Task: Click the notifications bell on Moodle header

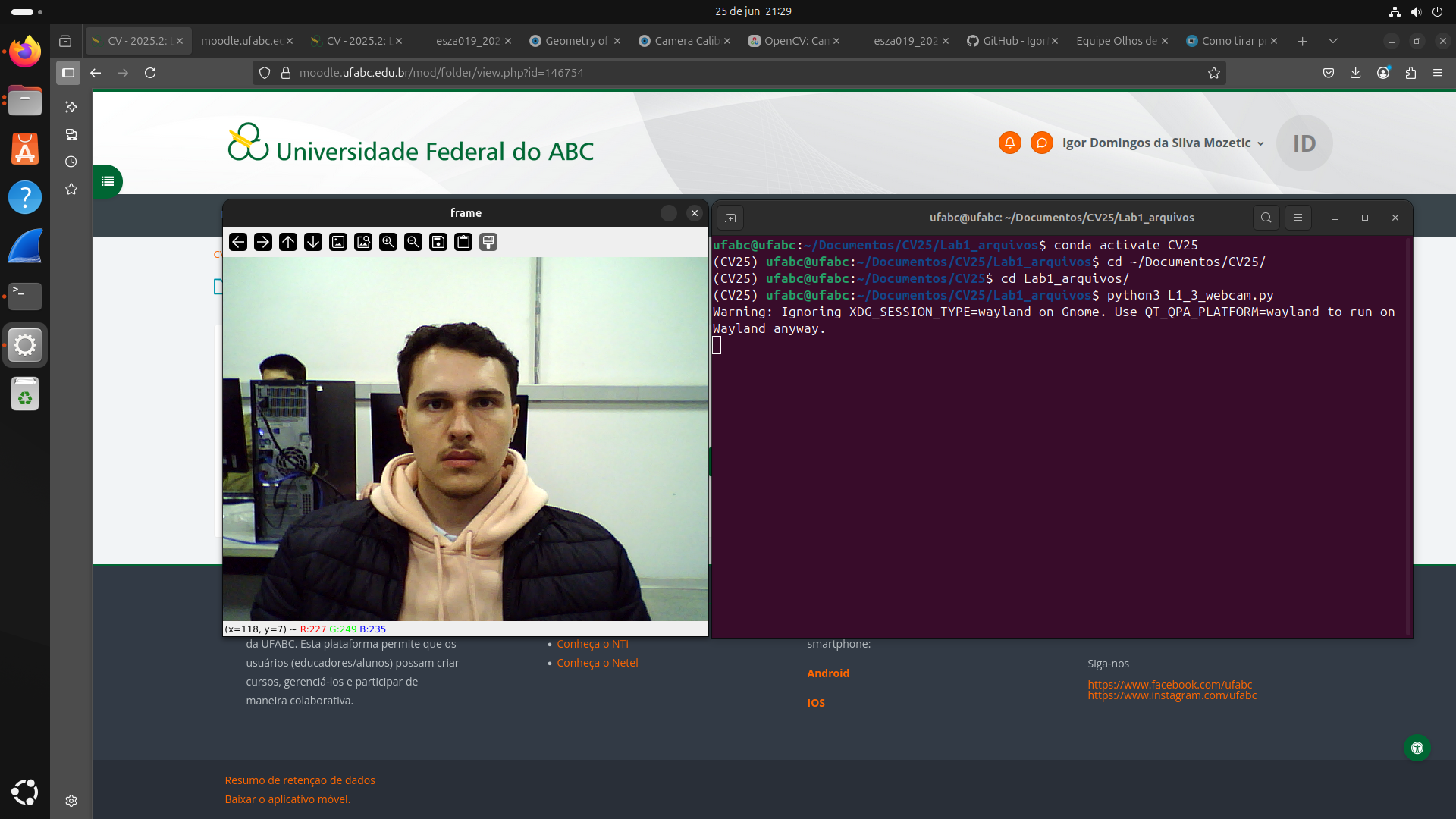Action: click(x=1009, y=143)
